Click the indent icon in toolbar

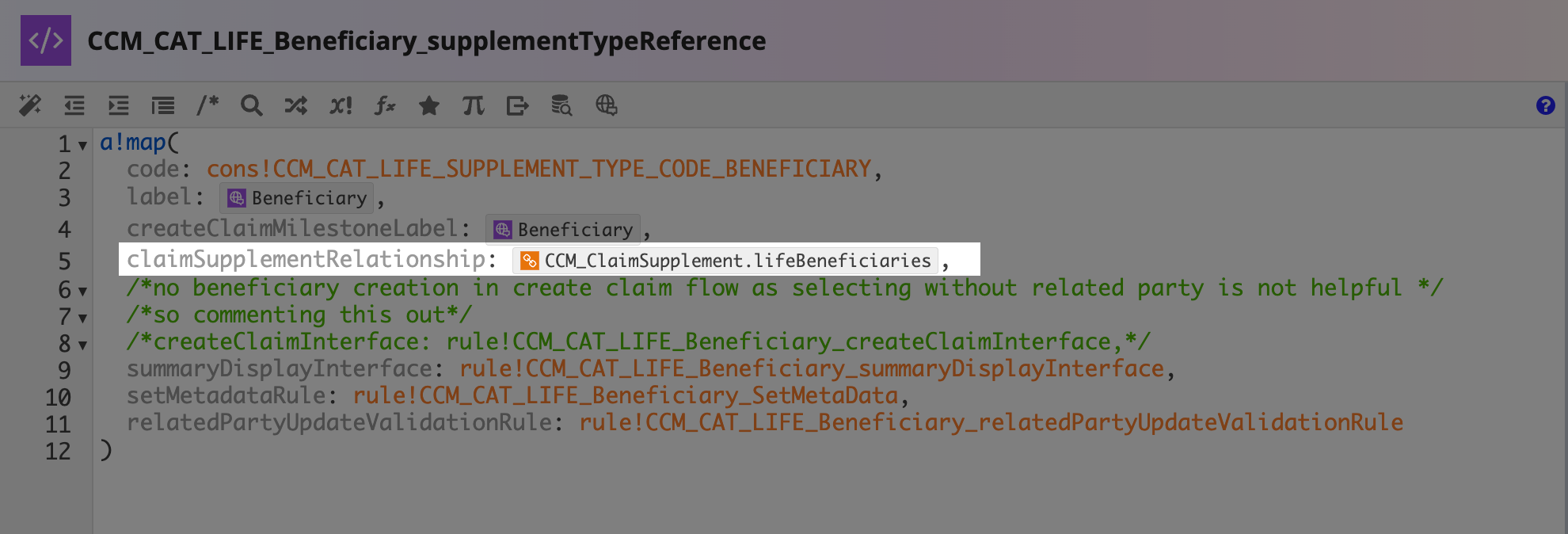119,105
